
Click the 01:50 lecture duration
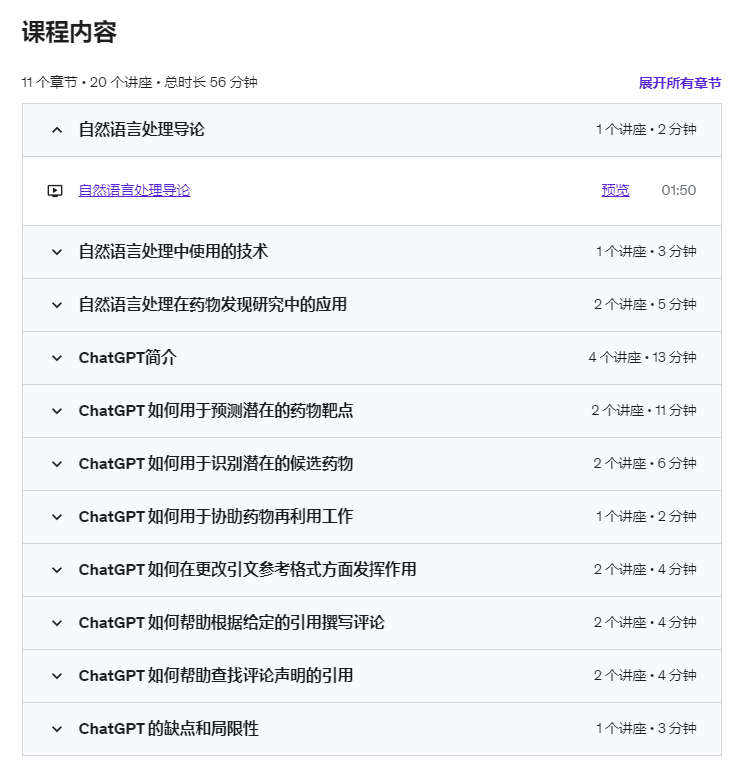coord(679,190)
